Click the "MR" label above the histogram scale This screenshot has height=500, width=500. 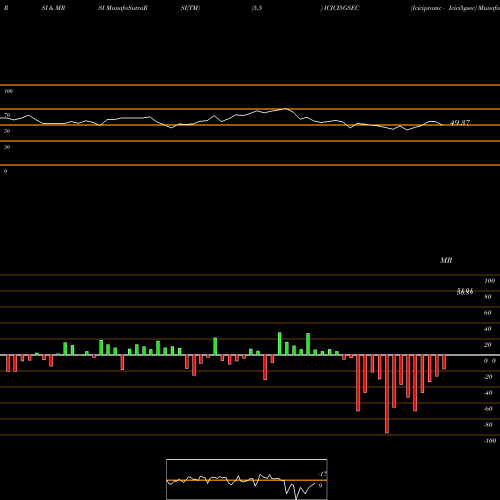click(446, 260)
